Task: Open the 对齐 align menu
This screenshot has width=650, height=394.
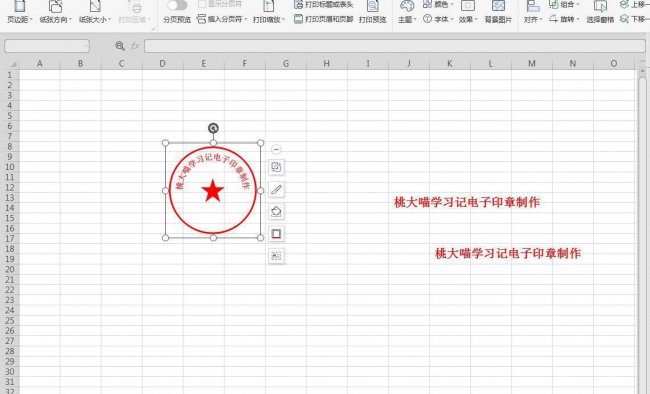Action: (533, 12)
